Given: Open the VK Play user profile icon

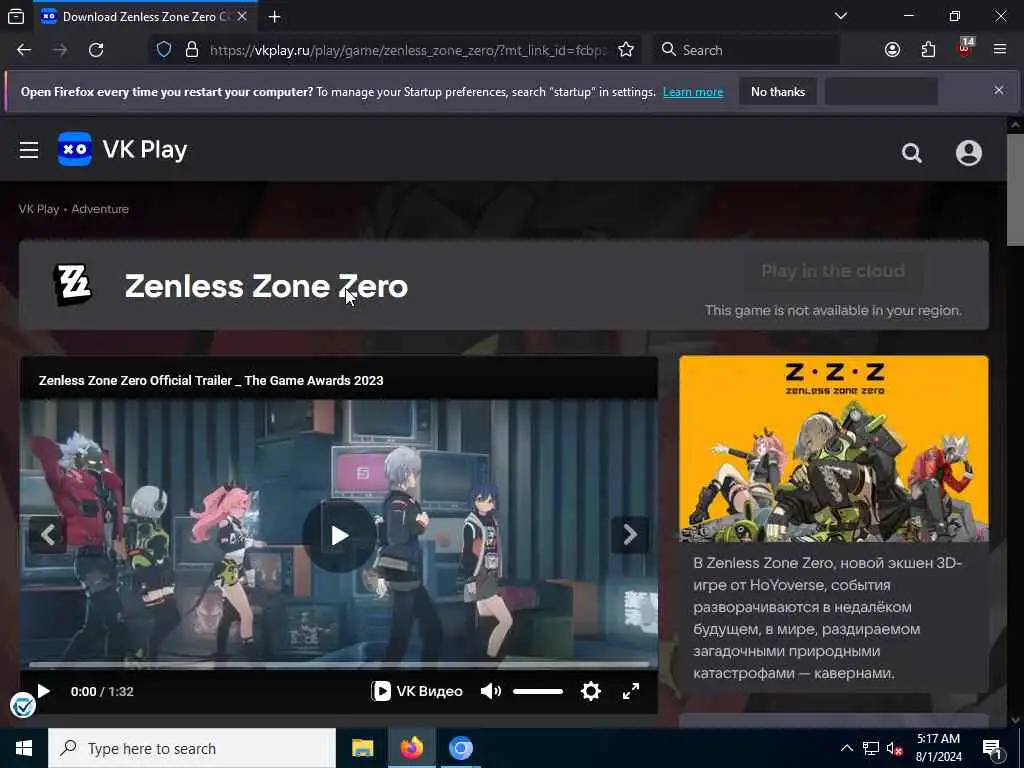Looking at the screenshot, I should tap(968, 153).
